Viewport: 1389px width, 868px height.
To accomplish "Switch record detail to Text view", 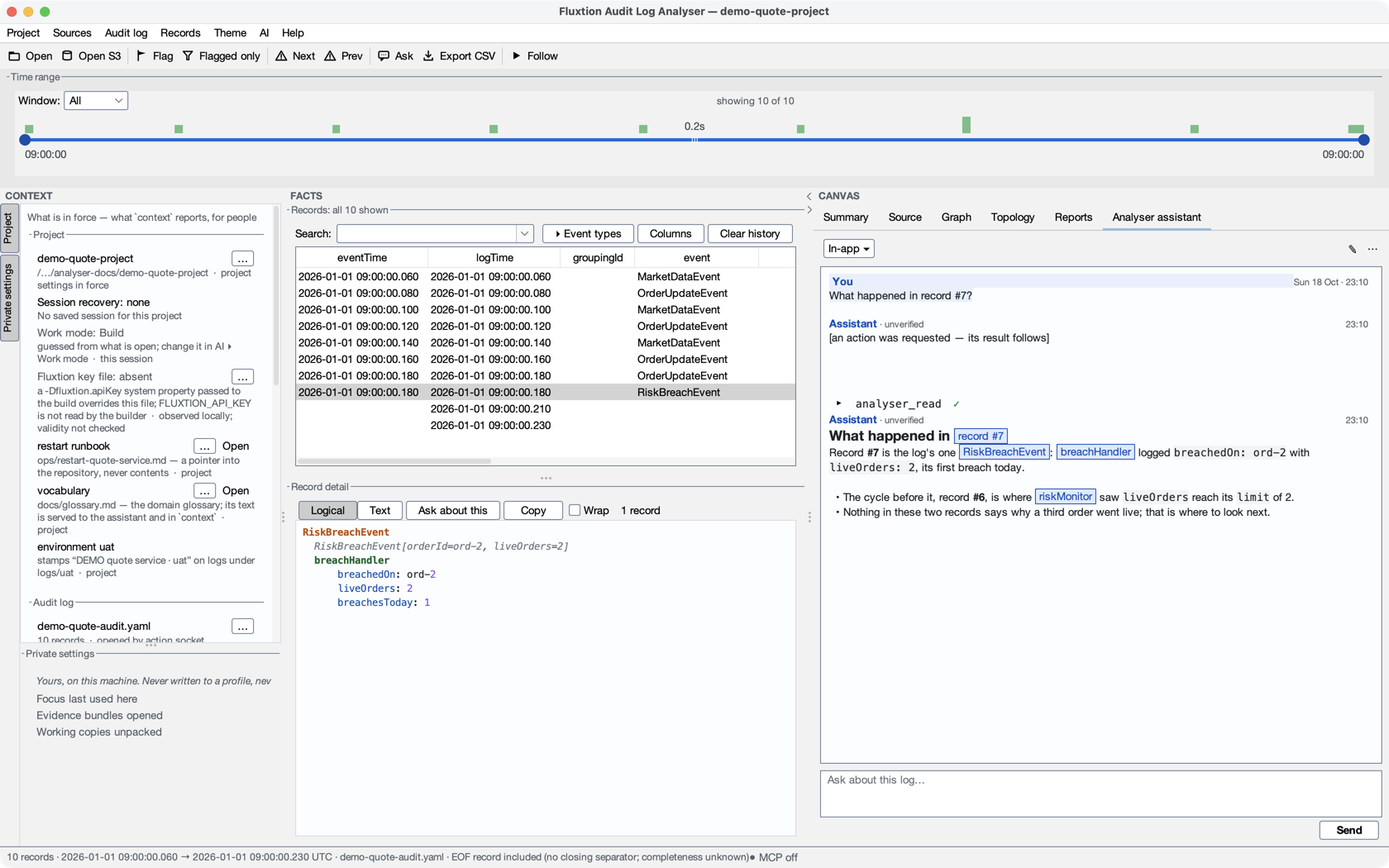I will (x=380, y=511).
